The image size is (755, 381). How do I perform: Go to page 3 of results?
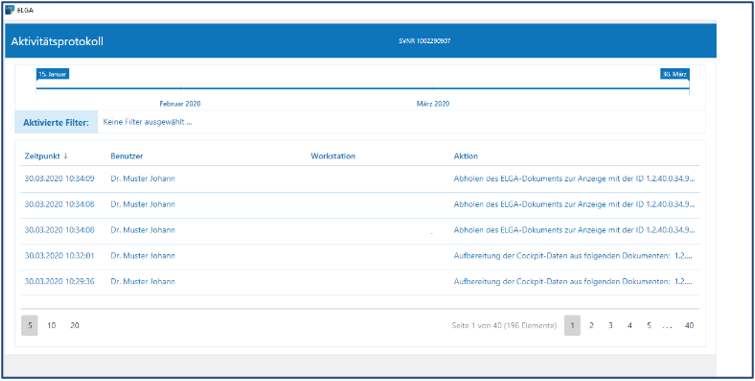coord(610,326)
